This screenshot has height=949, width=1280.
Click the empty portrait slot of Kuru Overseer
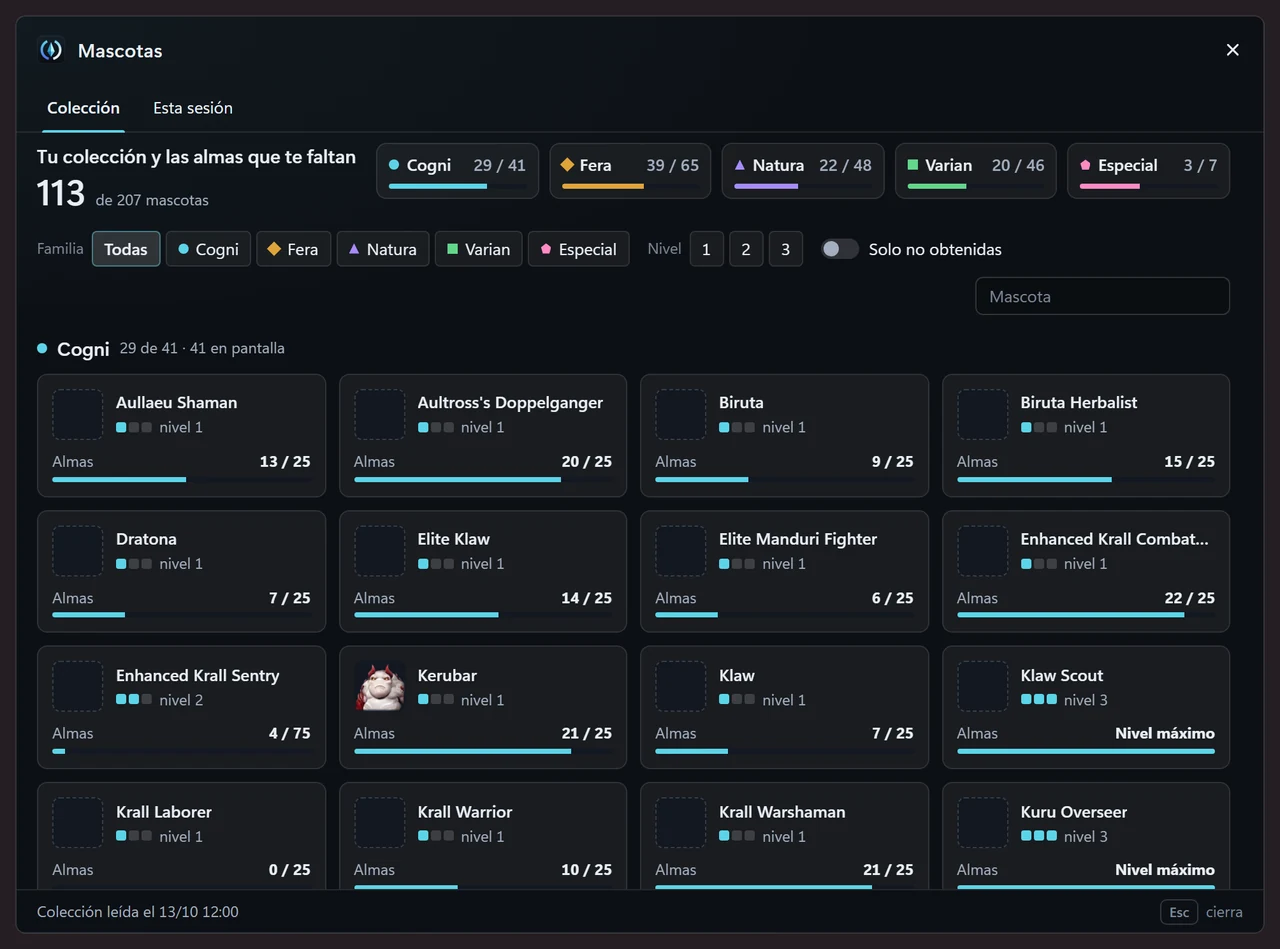pos(982,823)
